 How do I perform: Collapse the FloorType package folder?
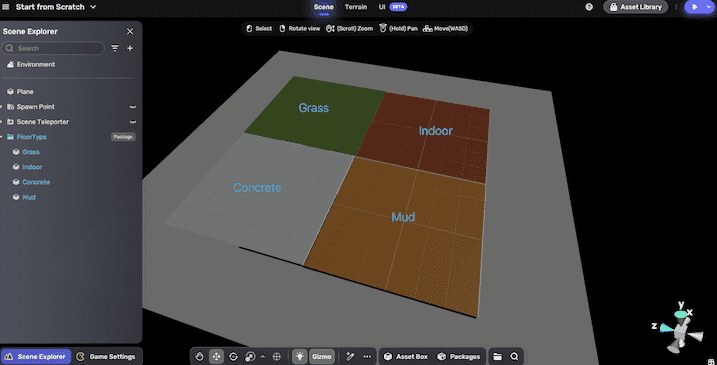2,137
